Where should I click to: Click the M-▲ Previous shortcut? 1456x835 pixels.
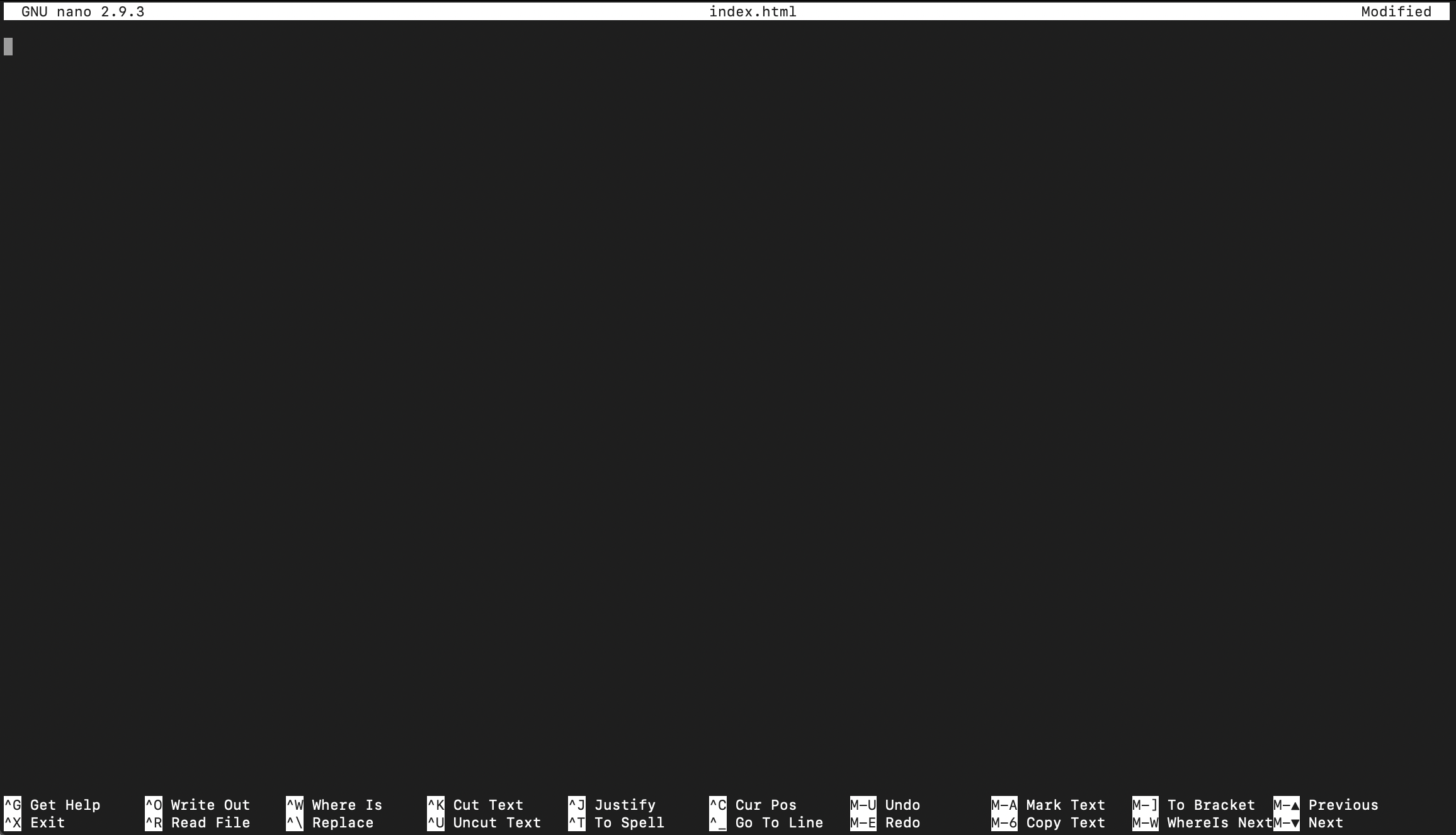pos(1326,805)
